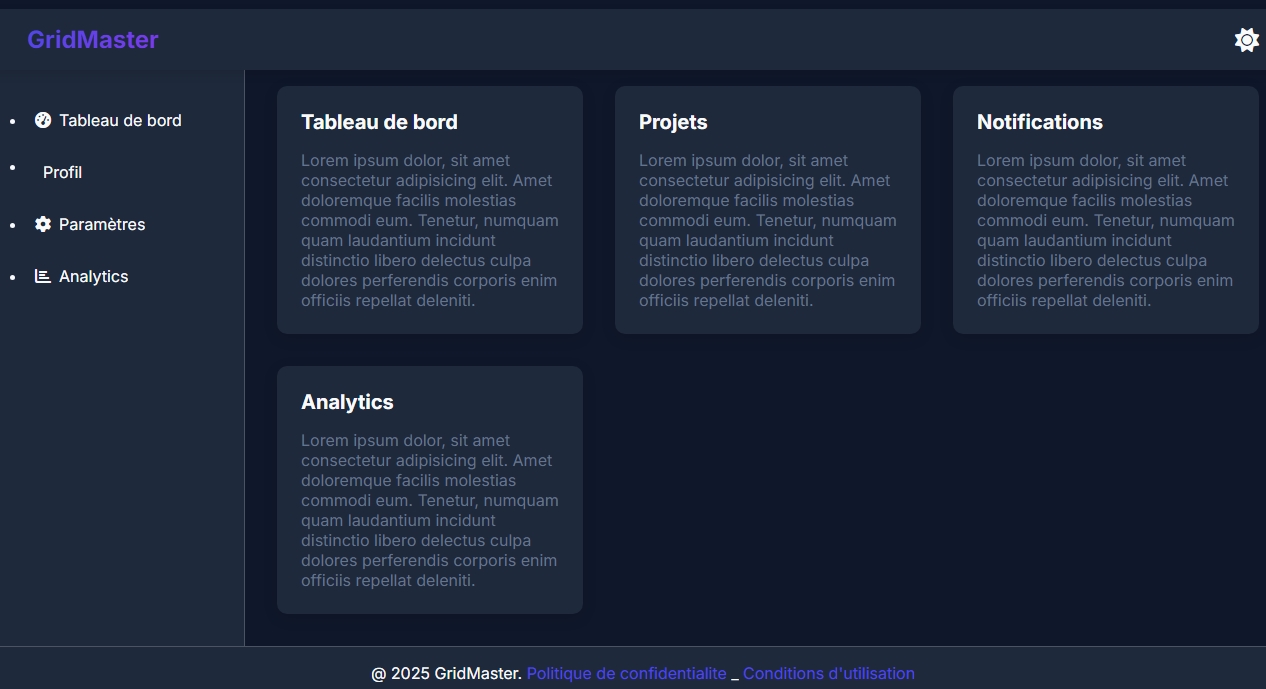Click the Projets card

[768, 210]
